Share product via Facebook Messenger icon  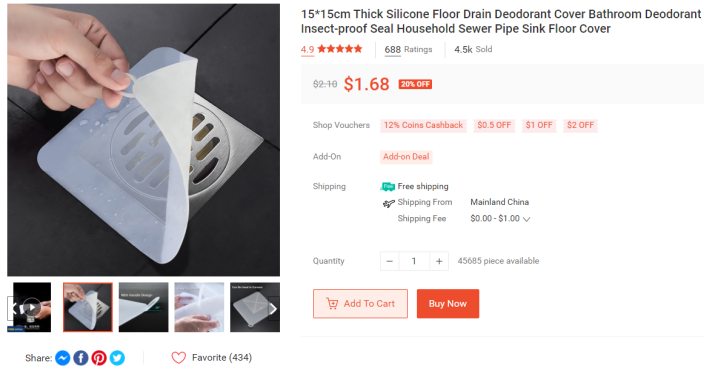(63, 358)
